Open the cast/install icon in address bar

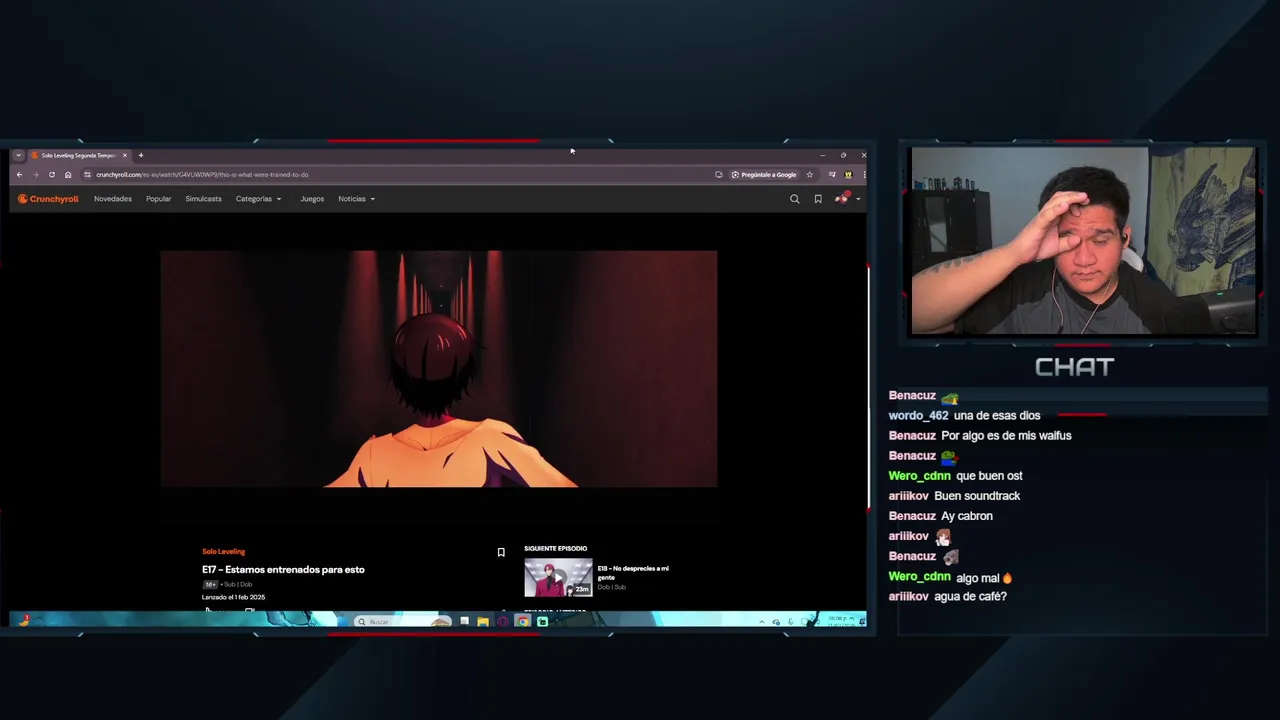click(718, 175)
